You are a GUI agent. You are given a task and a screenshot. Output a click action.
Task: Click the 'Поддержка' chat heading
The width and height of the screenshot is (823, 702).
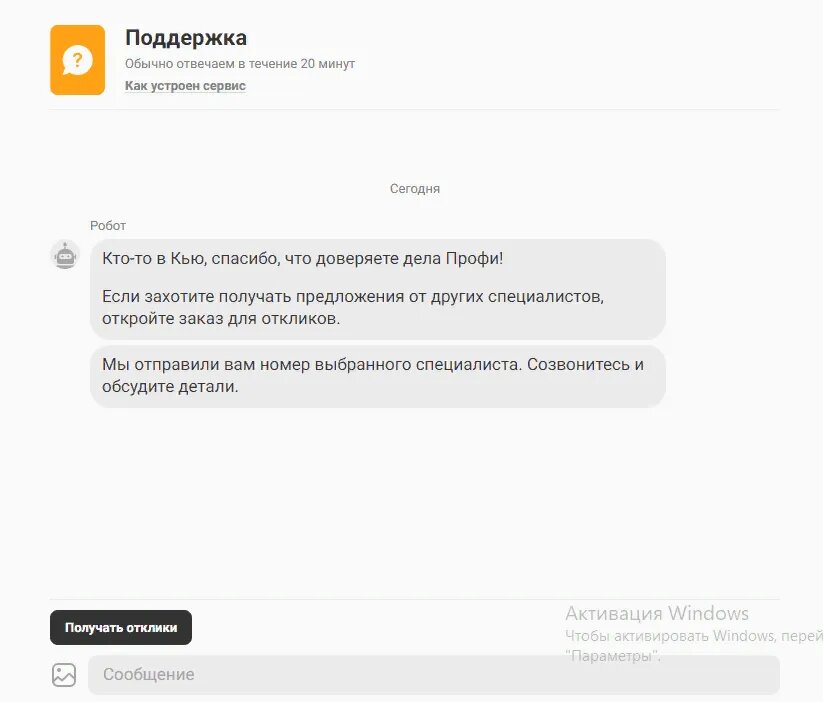(x=186, y=38)
